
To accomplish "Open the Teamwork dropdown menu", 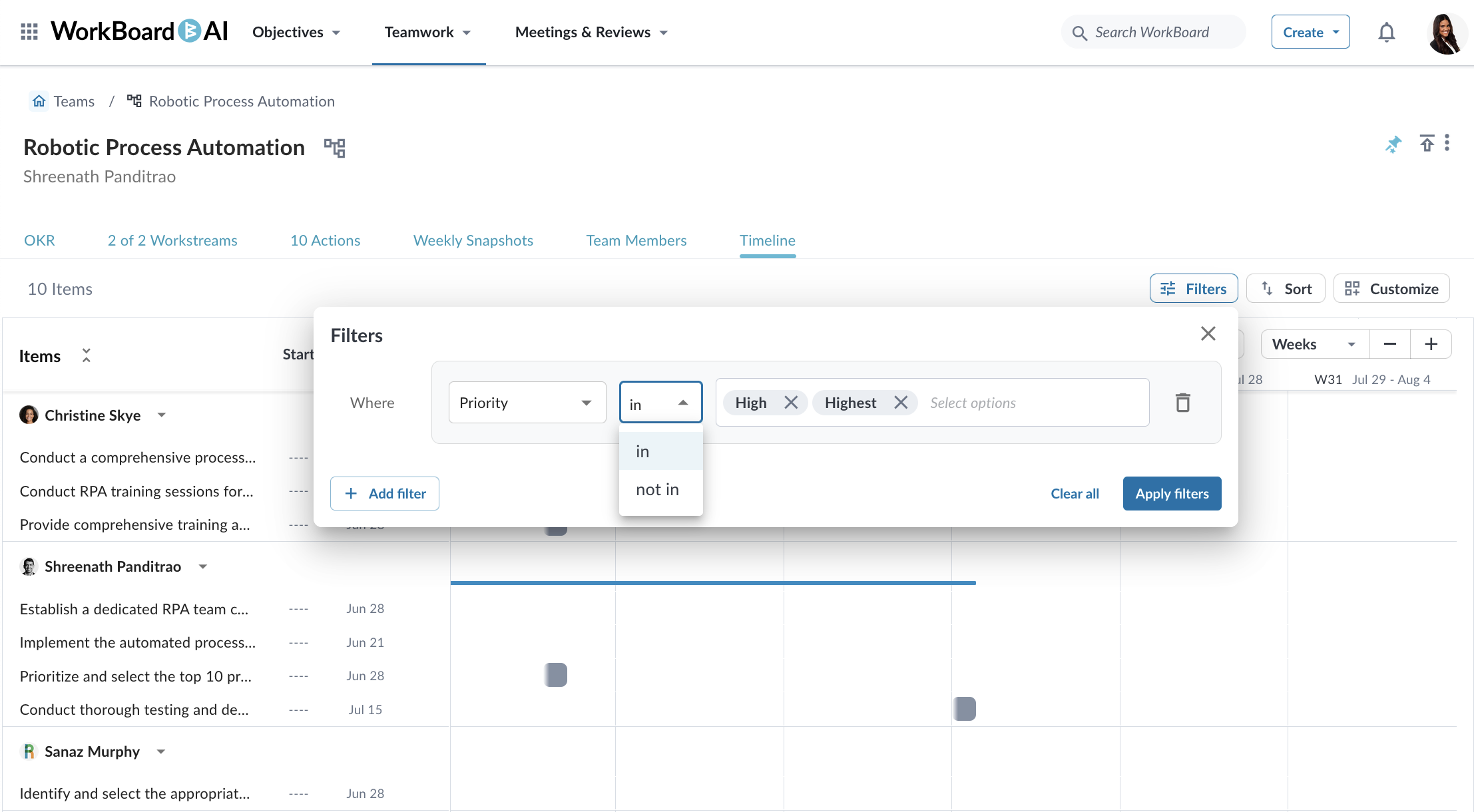I will [427, 32].
